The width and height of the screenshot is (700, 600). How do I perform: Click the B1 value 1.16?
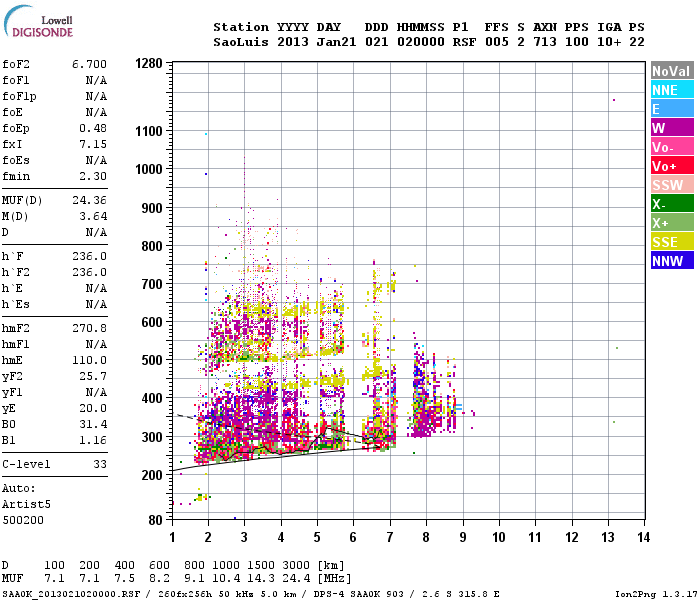click(93, 440)
